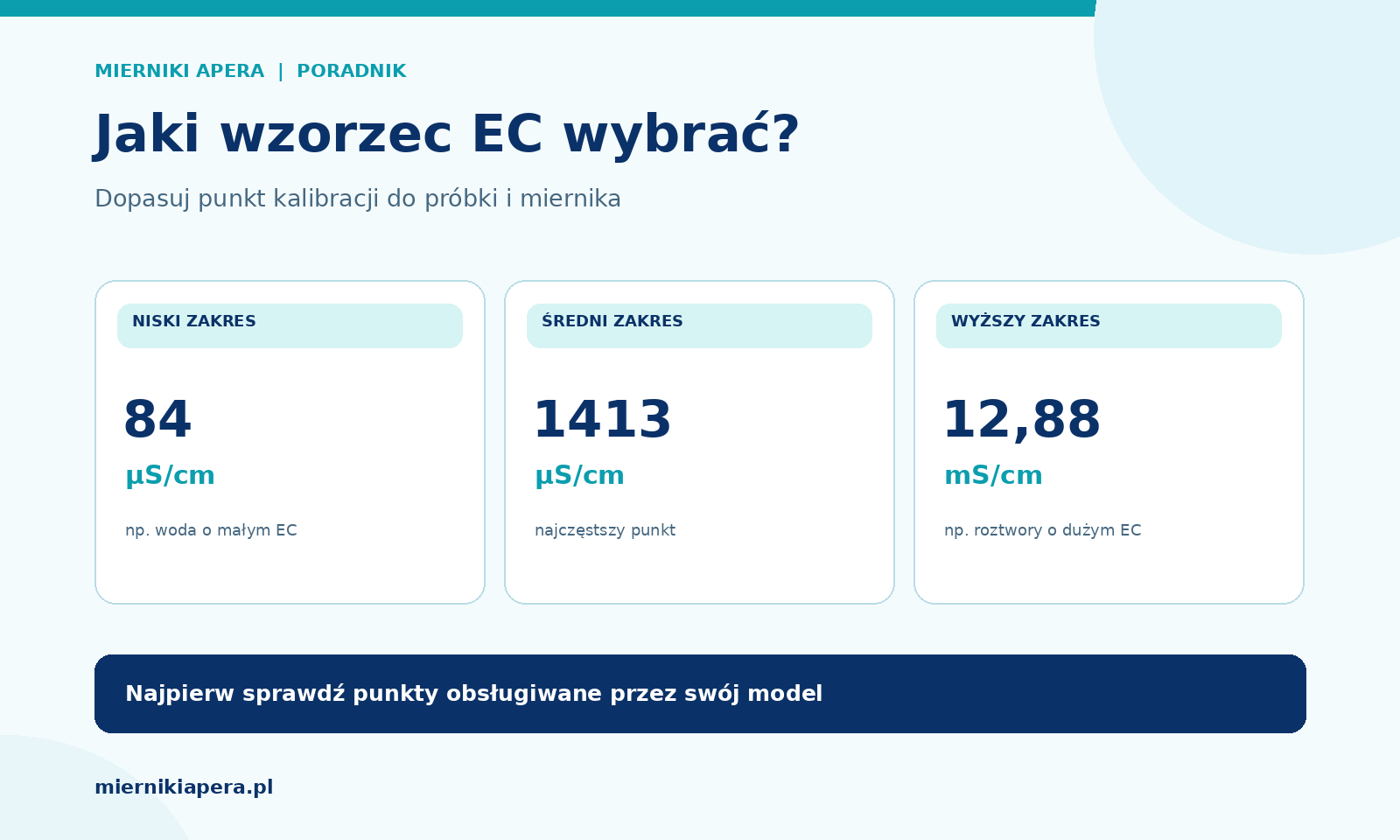Click the note 'najczęstszy punkt'

(x=605, y=530)
